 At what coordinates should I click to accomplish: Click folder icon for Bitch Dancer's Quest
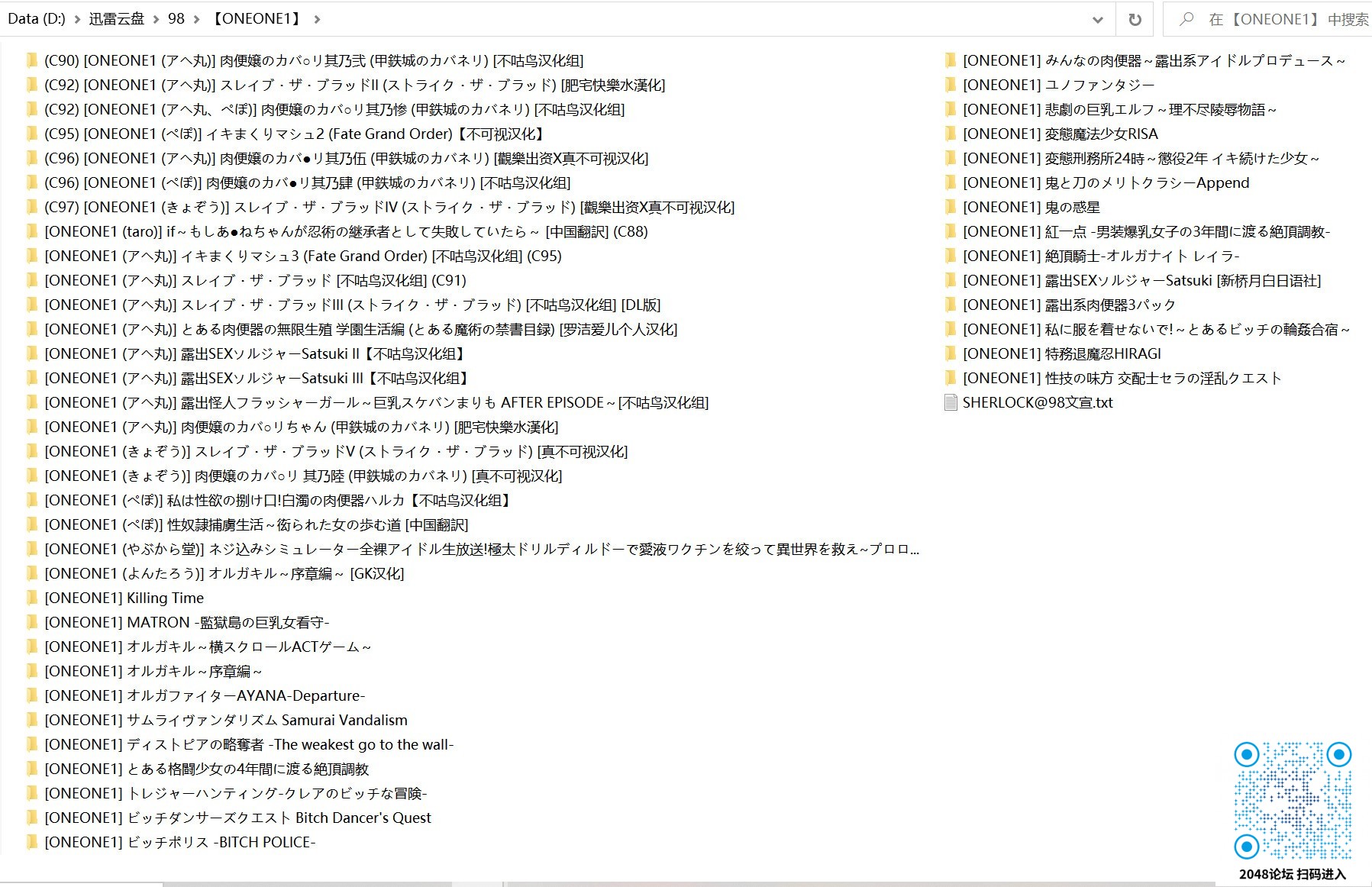[x=31, y=818]
